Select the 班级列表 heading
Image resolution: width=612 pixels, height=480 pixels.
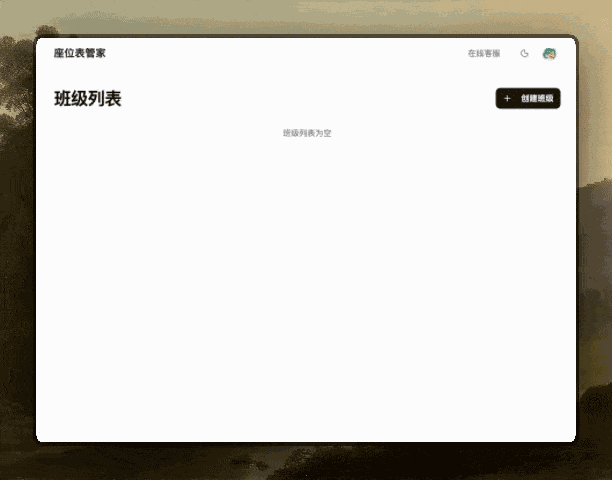click(88, 99)
